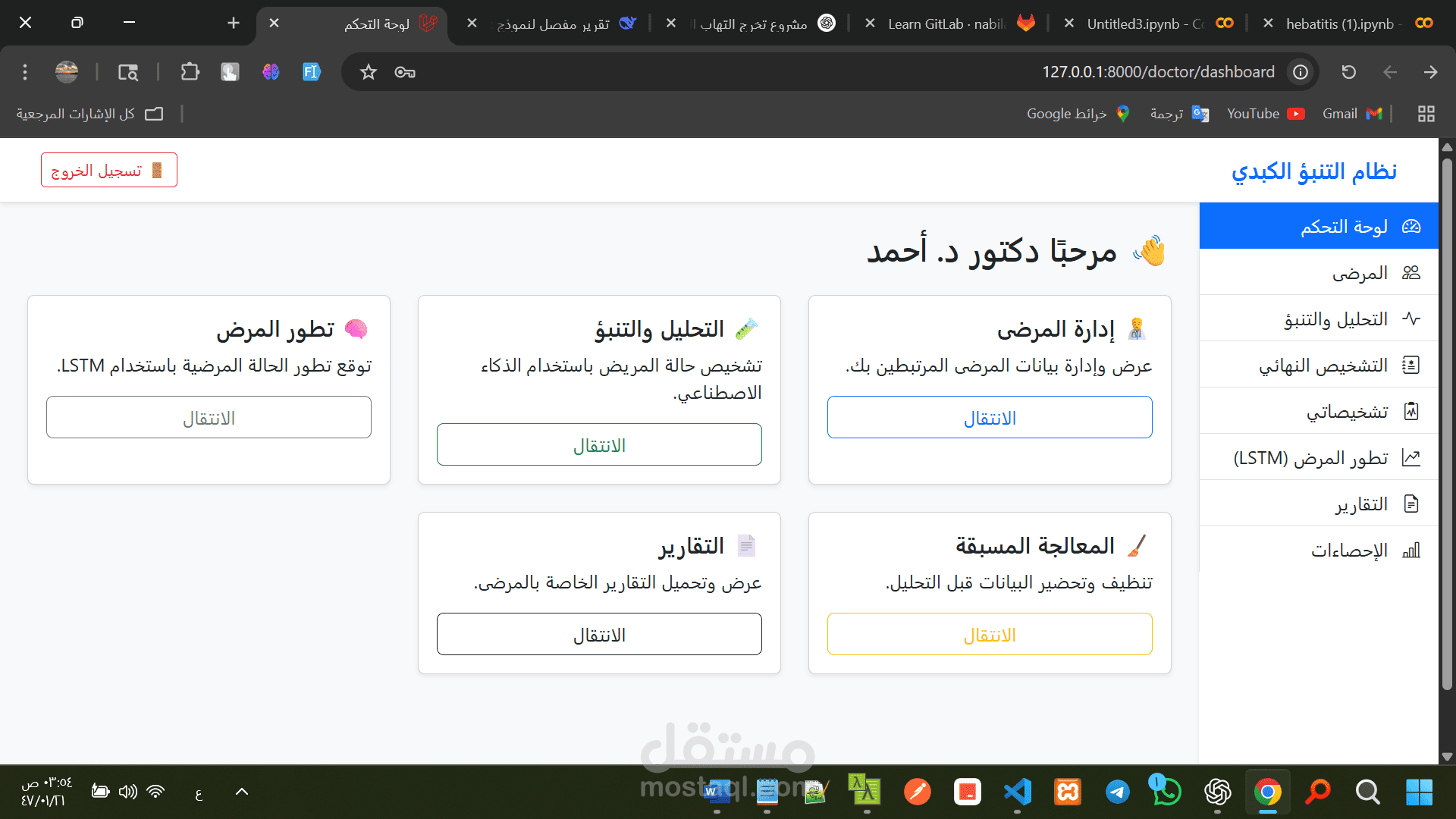Open تطور المرض (LSTM) sidebar item

tap(1319, 457)
